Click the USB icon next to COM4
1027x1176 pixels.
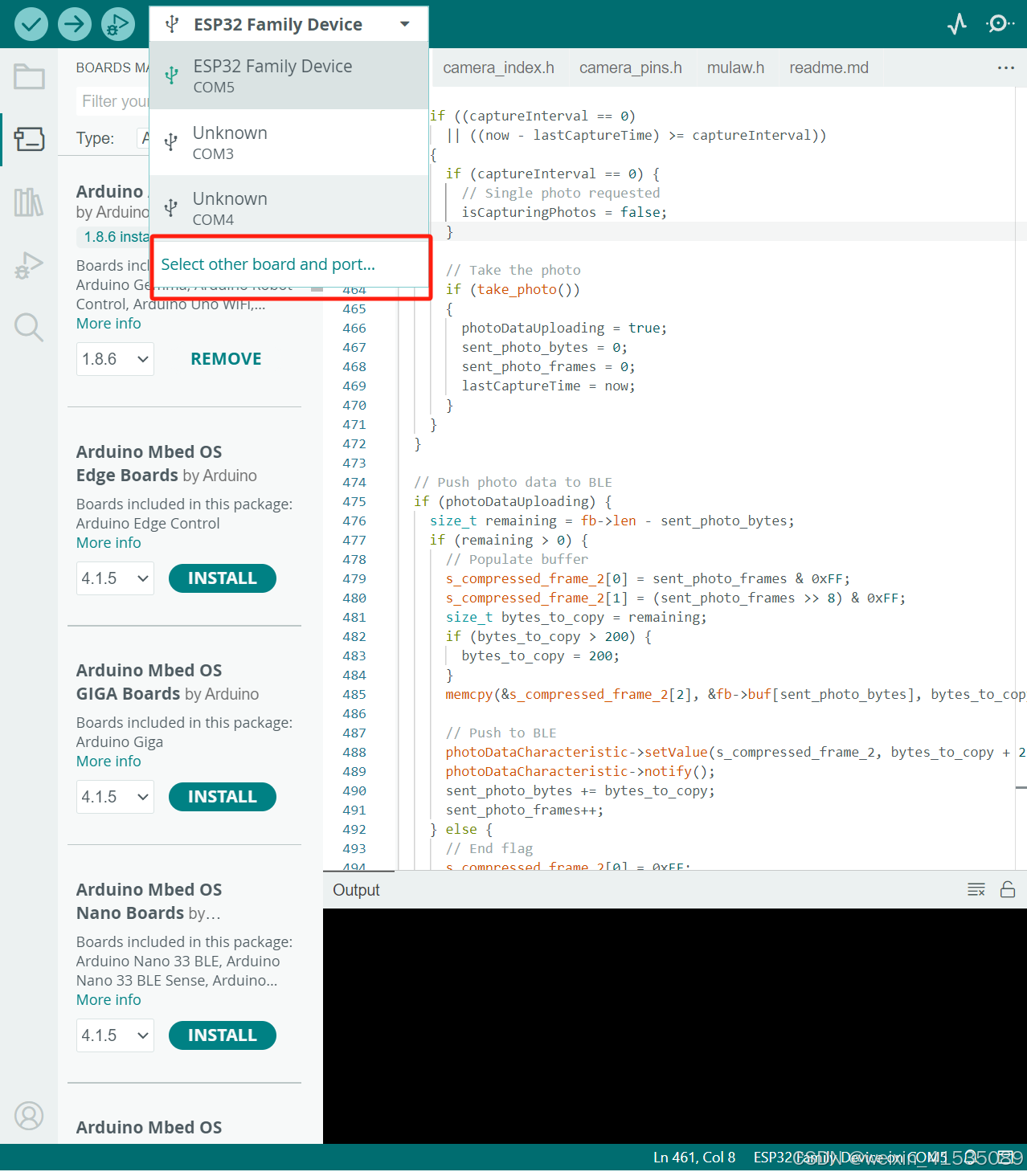pyautogui.click(x=171, y=208)
